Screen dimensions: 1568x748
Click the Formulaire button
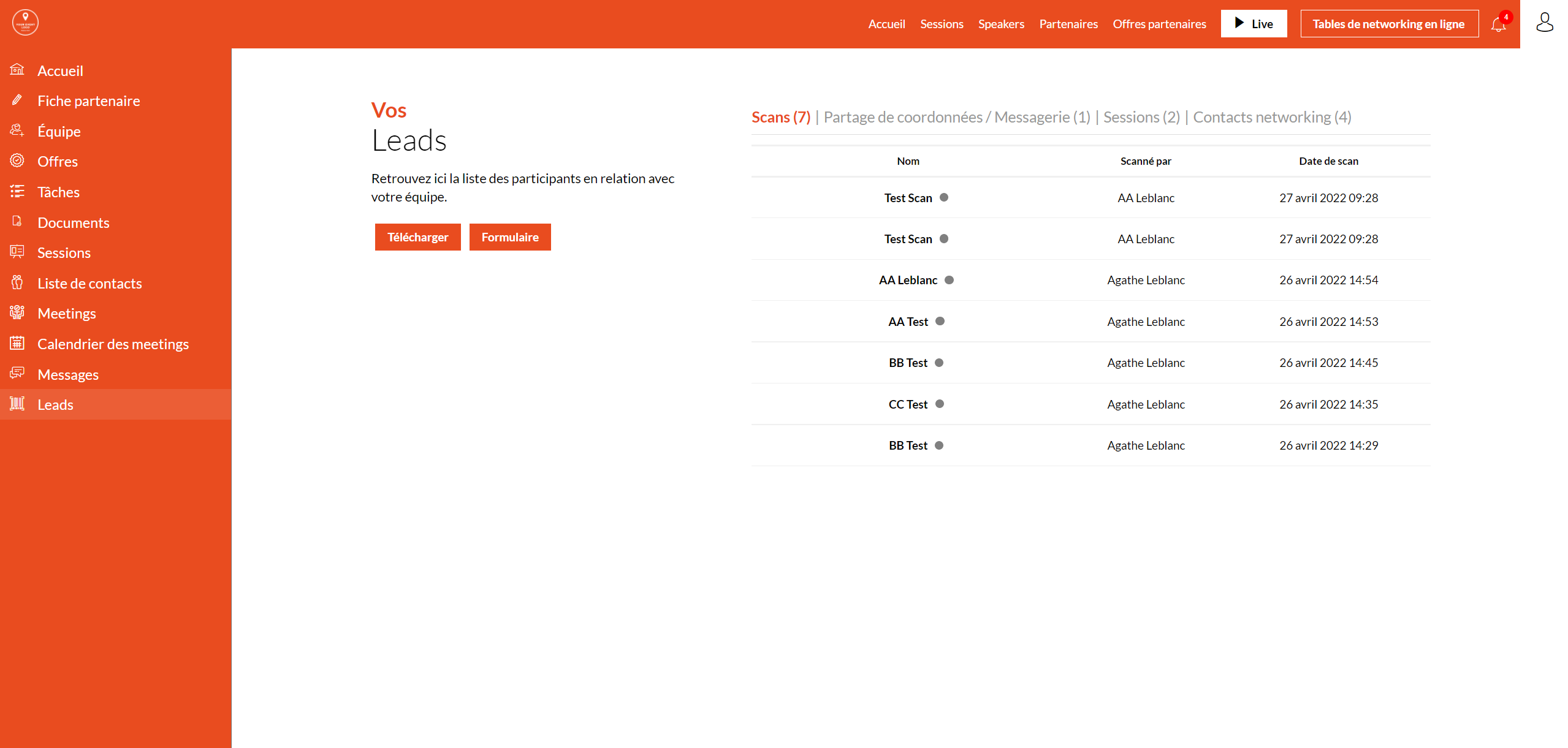point(510,237)
